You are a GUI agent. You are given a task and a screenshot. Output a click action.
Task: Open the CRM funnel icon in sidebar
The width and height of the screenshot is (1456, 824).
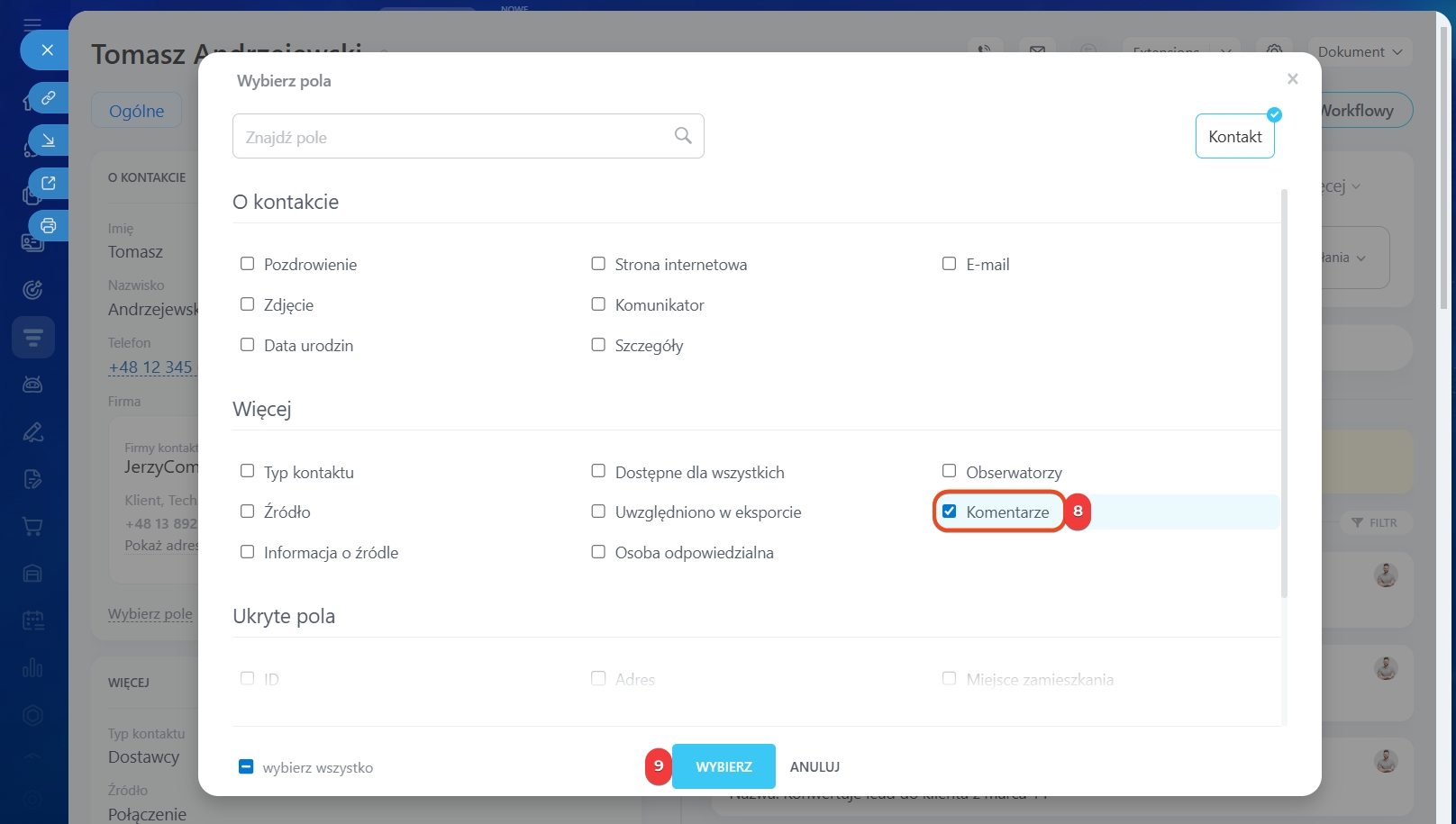click(x=33, y=338)
